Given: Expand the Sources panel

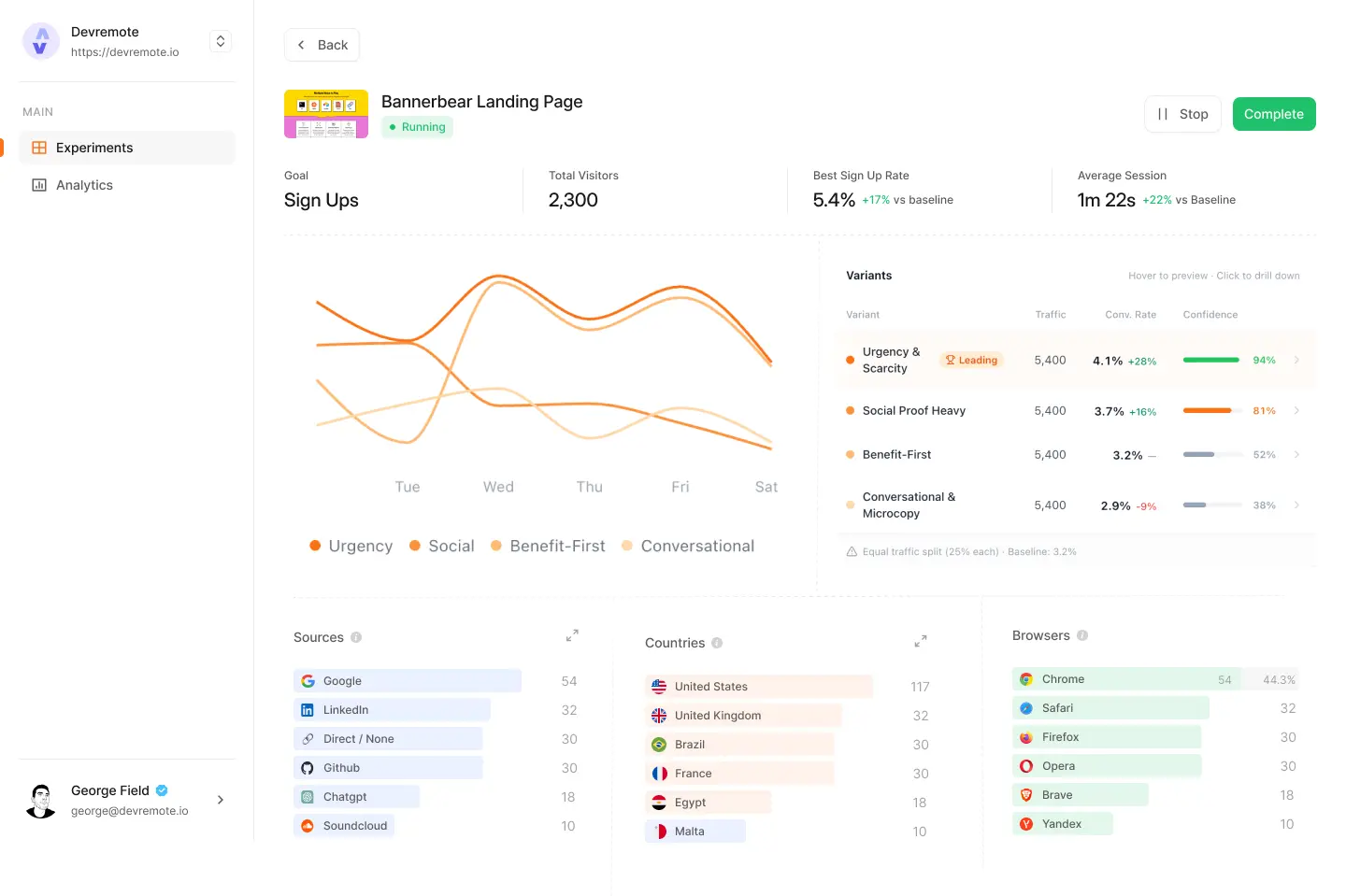Looking at the screenshot, I should pos(572,635).
